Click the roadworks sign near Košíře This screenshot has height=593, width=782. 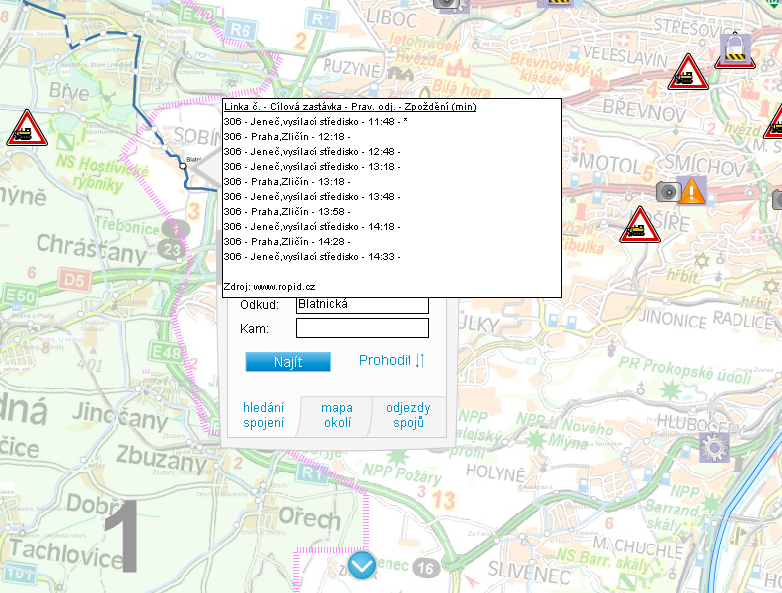pyautogui.click(x=637, y=226)
